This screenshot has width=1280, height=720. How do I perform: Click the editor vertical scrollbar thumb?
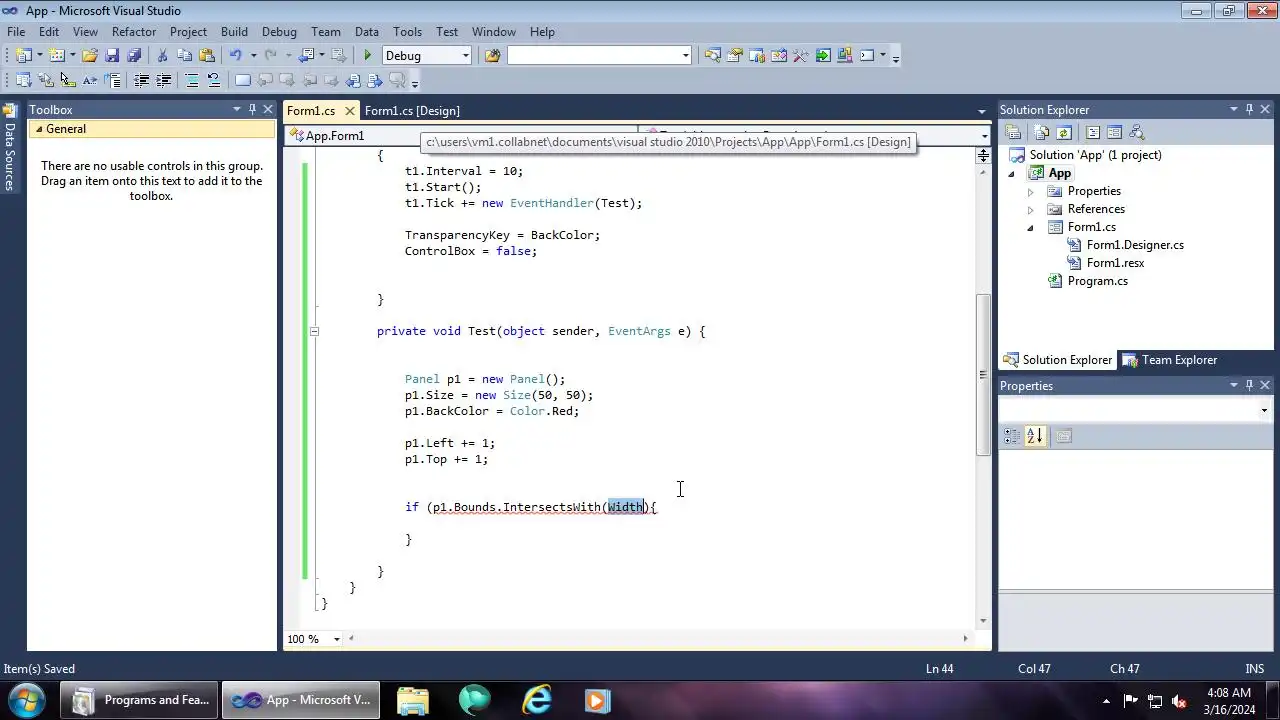tap(984, 375)
